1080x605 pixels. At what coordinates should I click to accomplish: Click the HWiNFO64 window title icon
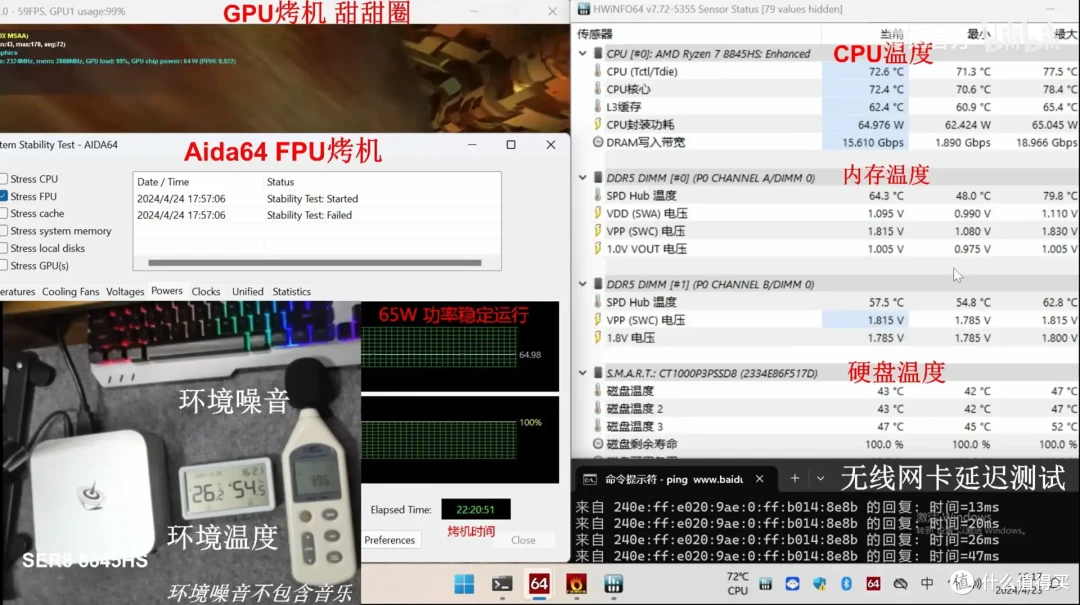[583, 9]
